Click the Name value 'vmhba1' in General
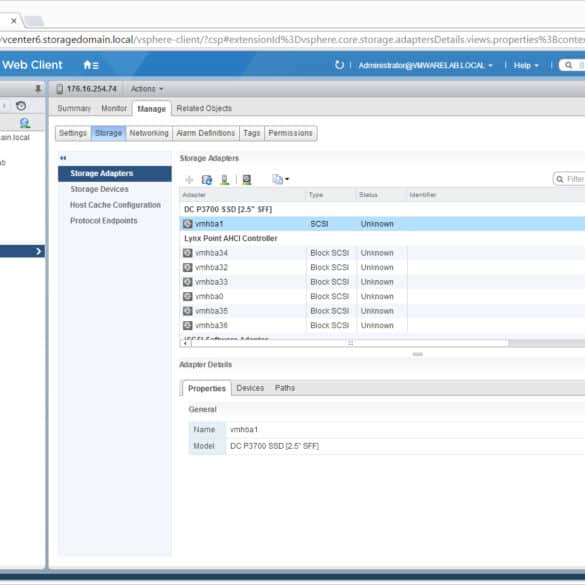This screenshot has width=585, height=585. (x=244, y=429)
